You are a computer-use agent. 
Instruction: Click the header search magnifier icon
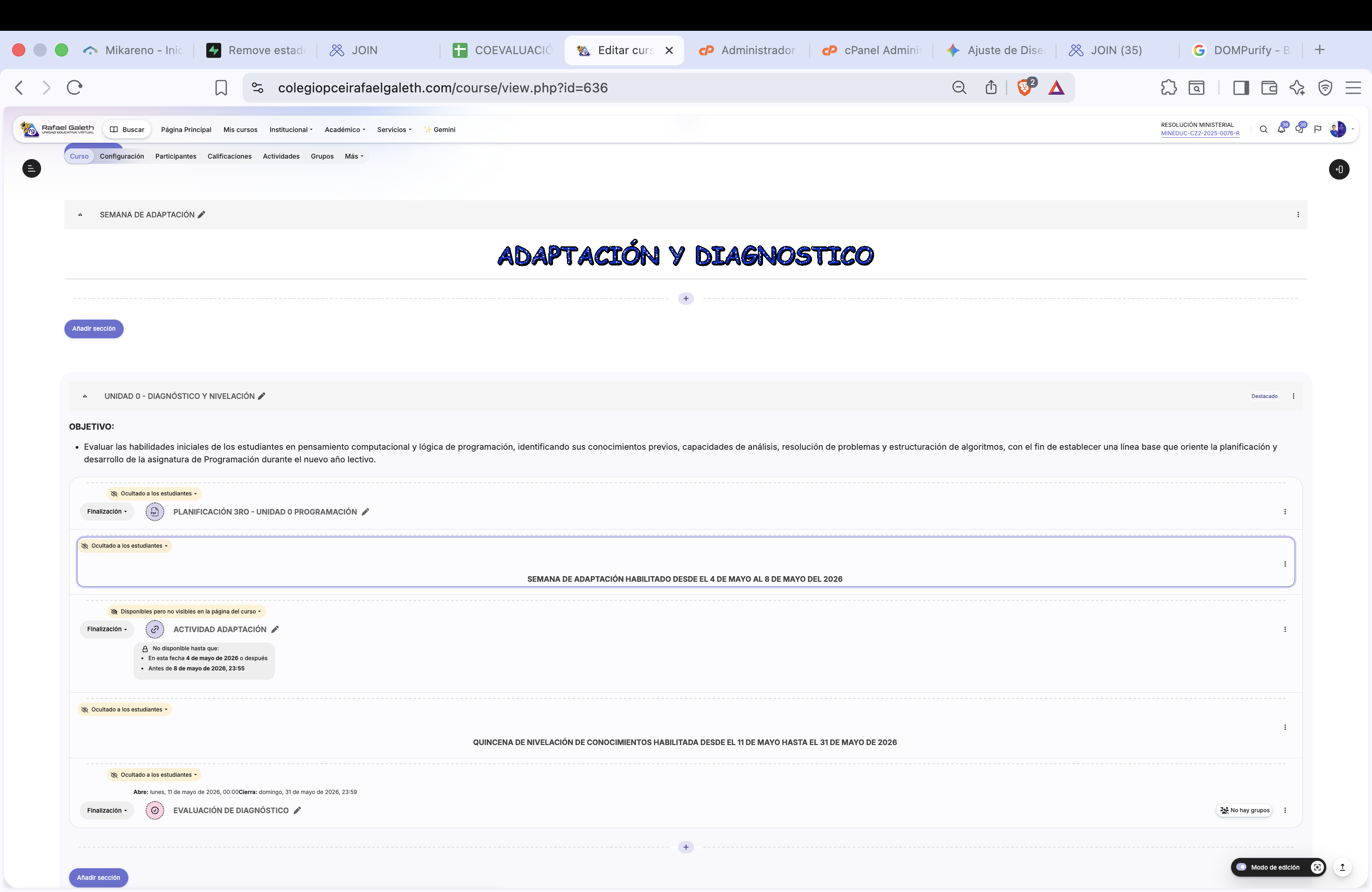coord(1263,130)
